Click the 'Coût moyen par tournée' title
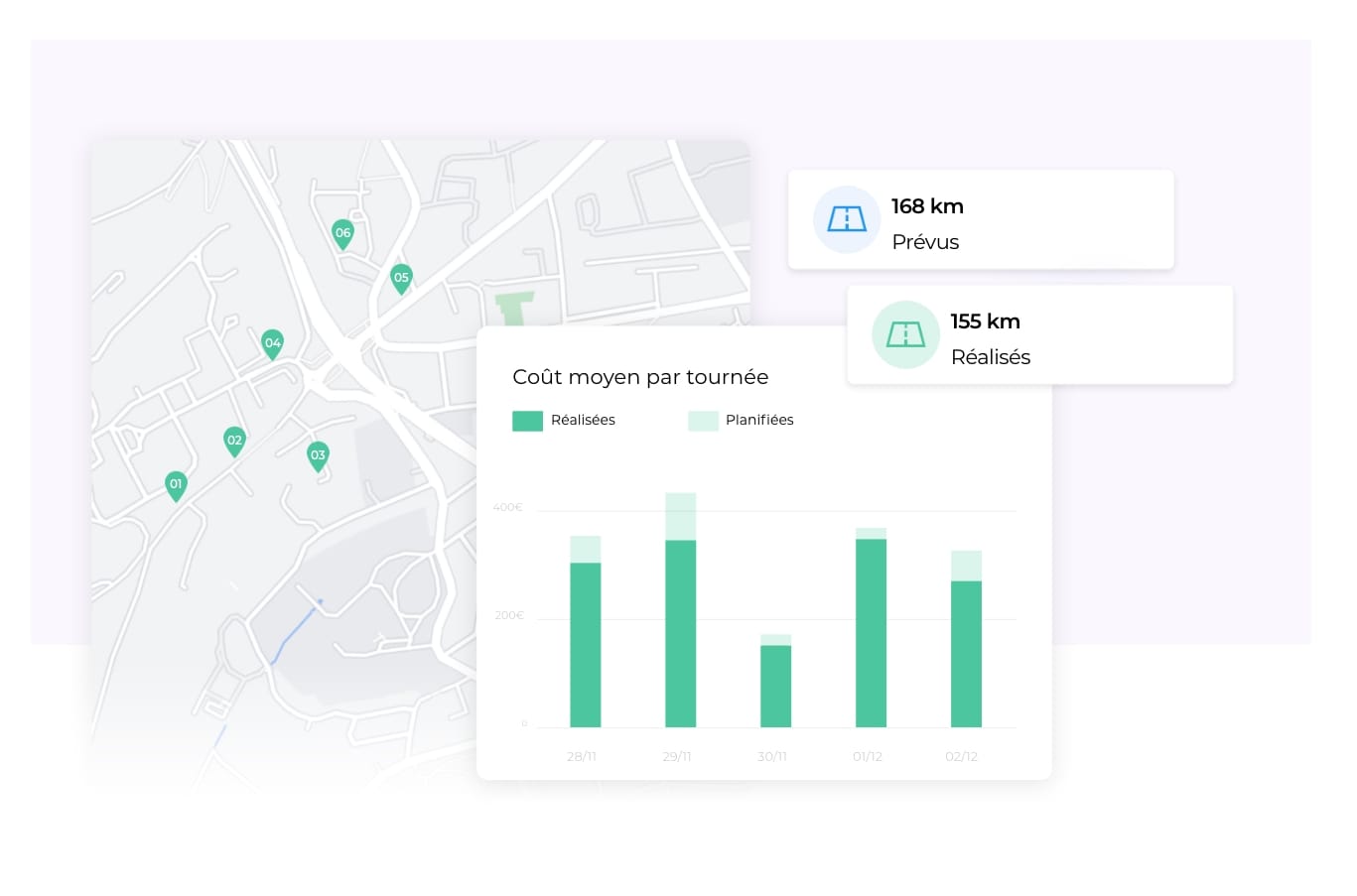 point(640,377)
